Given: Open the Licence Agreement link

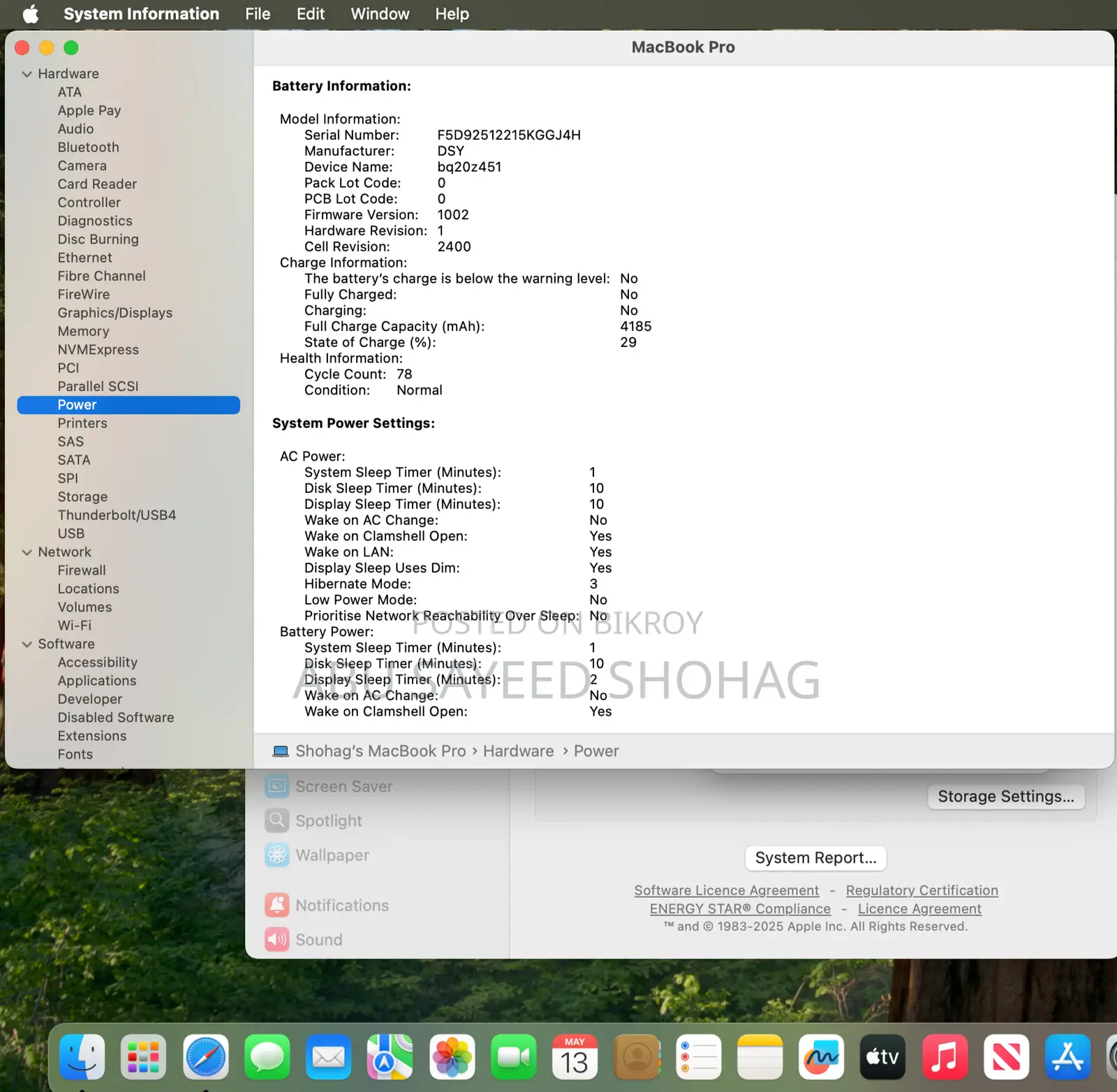Looking at the screenshot, I should (x=919, y=908).
